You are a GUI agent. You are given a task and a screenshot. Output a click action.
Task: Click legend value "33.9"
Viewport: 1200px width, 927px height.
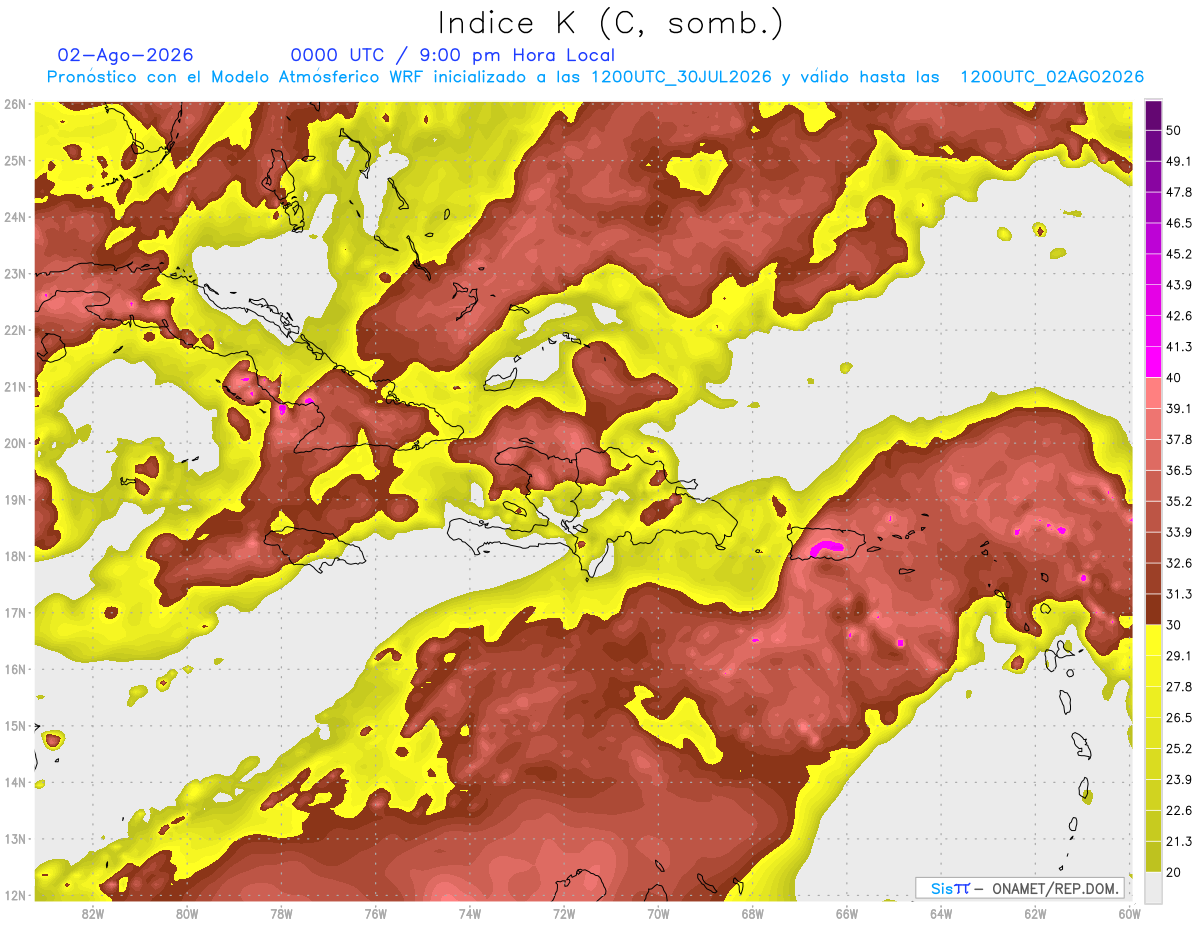click(x=1178, y=532)
